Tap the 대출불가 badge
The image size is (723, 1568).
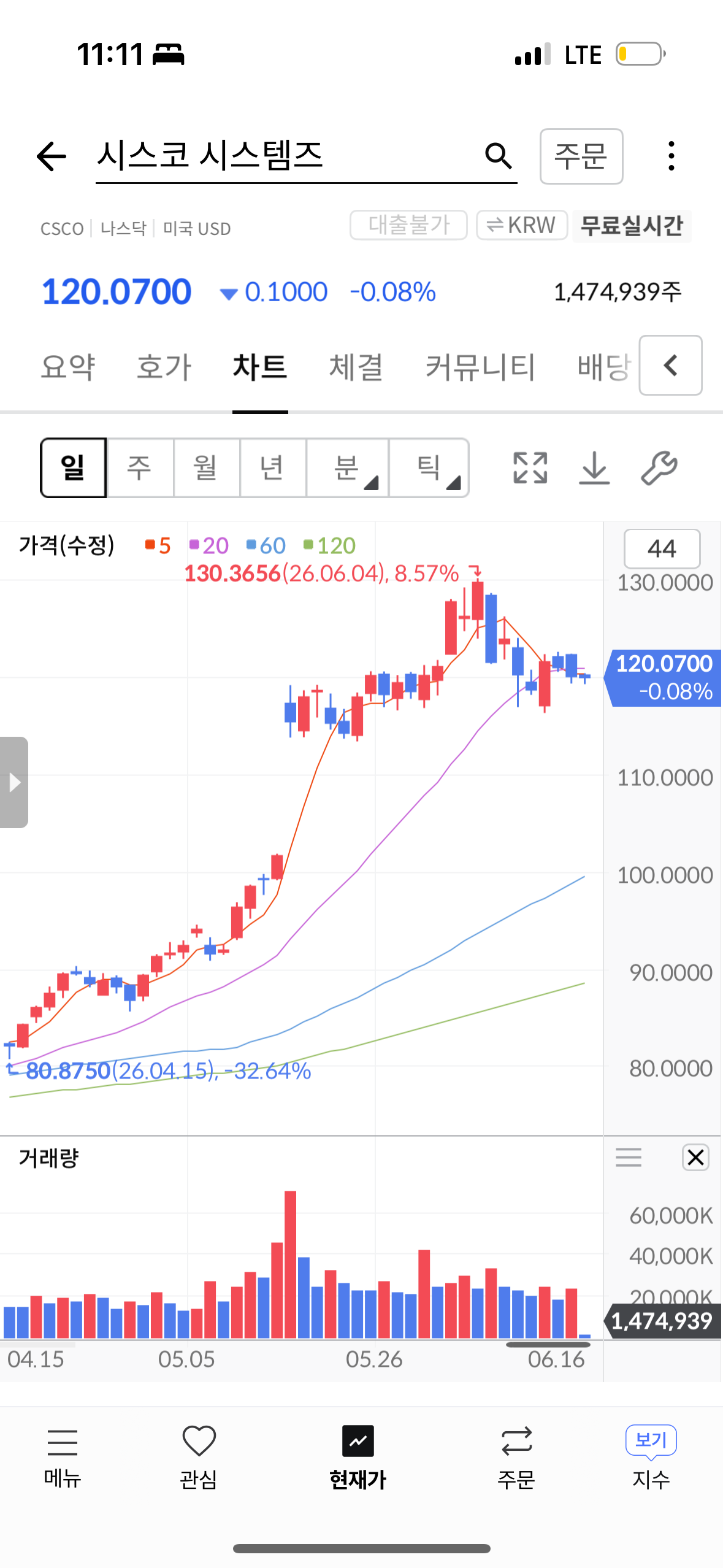click(x=408, y=225)
